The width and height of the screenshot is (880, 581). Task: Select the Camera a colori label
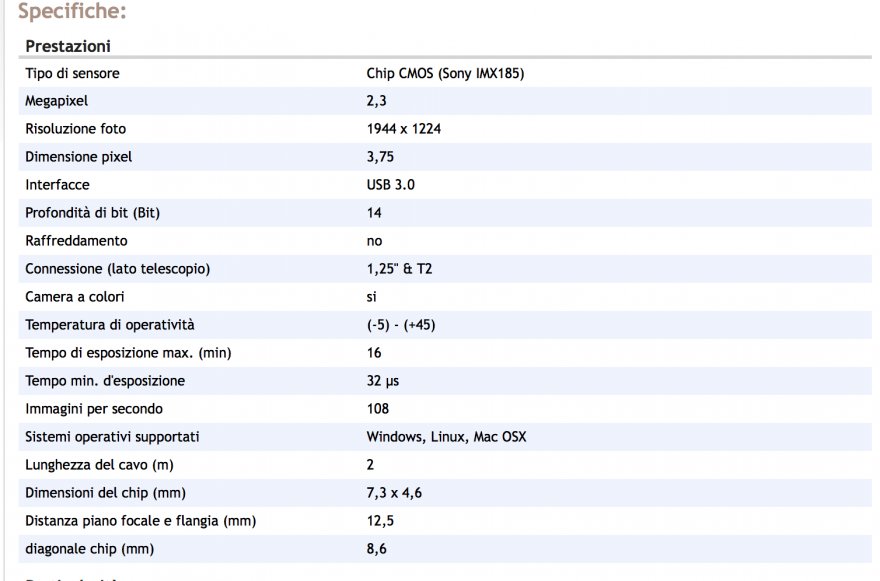(74, 297)
